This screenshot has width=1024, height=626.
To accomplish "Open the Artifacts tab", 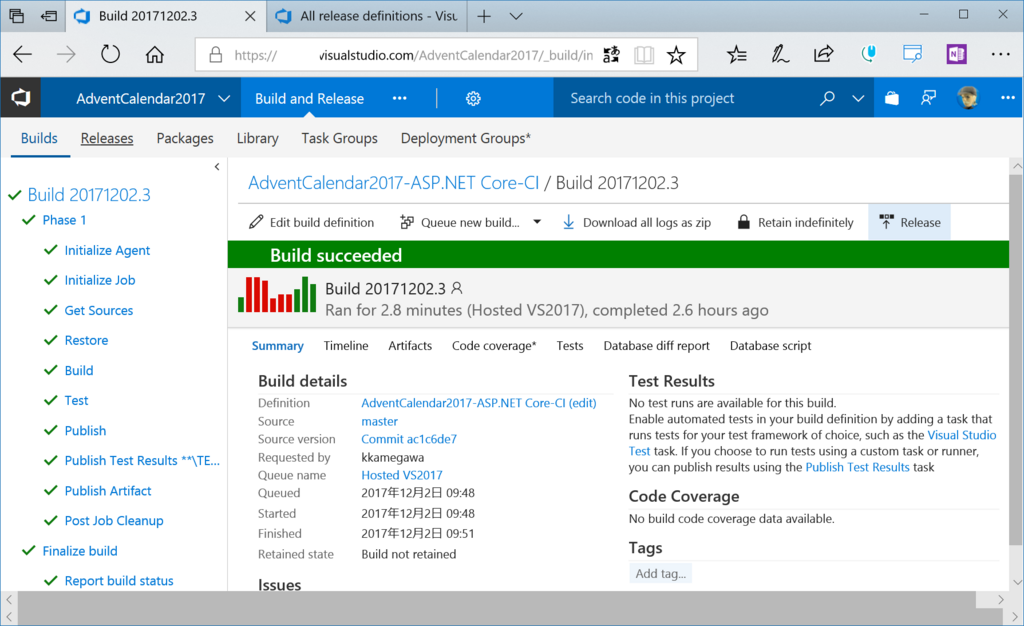I will tap(410, 345).
